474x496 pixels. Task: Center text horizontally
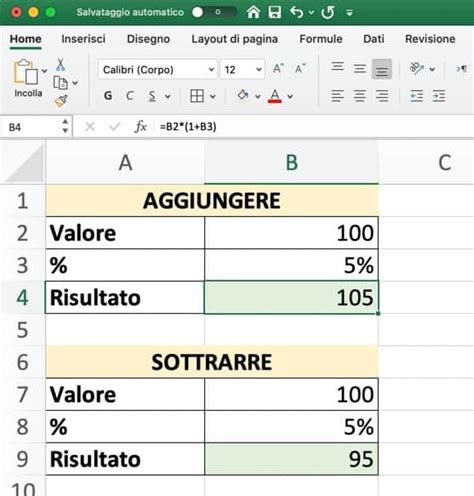tap(360, 96)
